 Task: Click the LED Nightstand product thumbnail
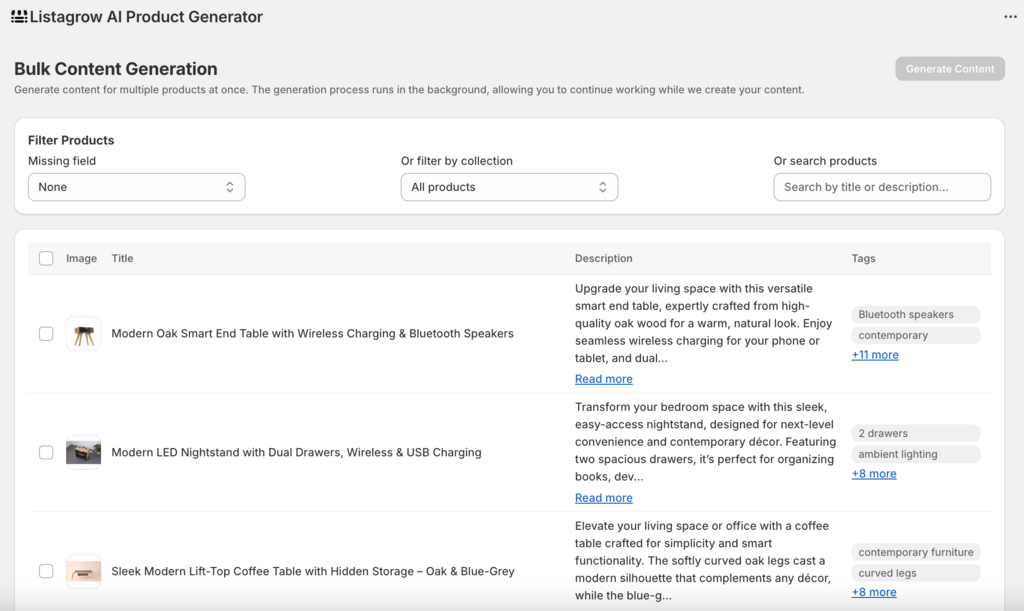click(83, 452)
